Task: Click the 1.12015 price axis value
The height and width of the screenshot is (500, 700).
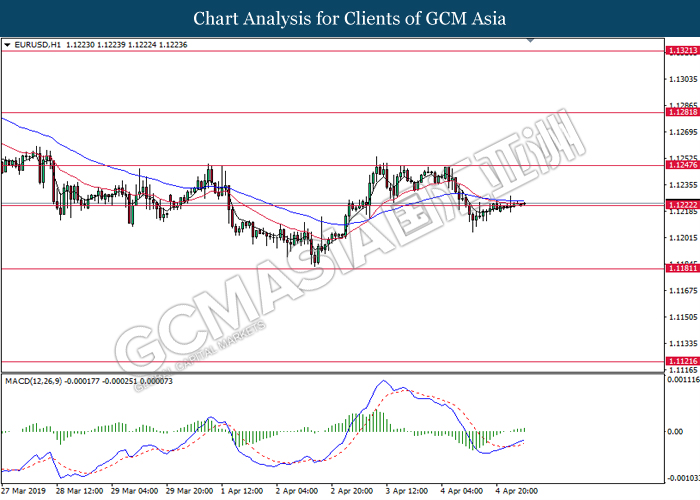Action: pyautogui.click(x=683, y=238)
